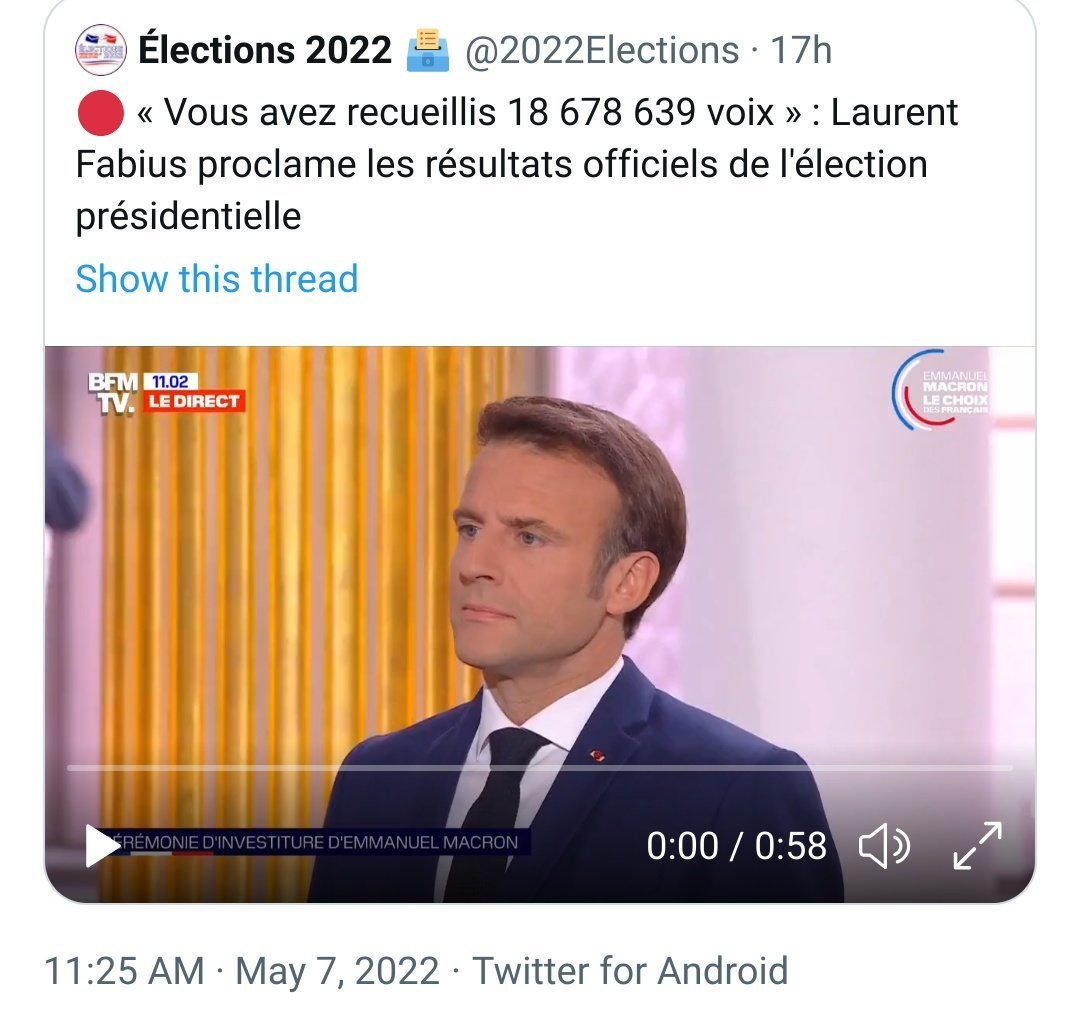1080x1016 pixels.
Task: Click the red circle emoji in tweet
Action: coord(99,114)
